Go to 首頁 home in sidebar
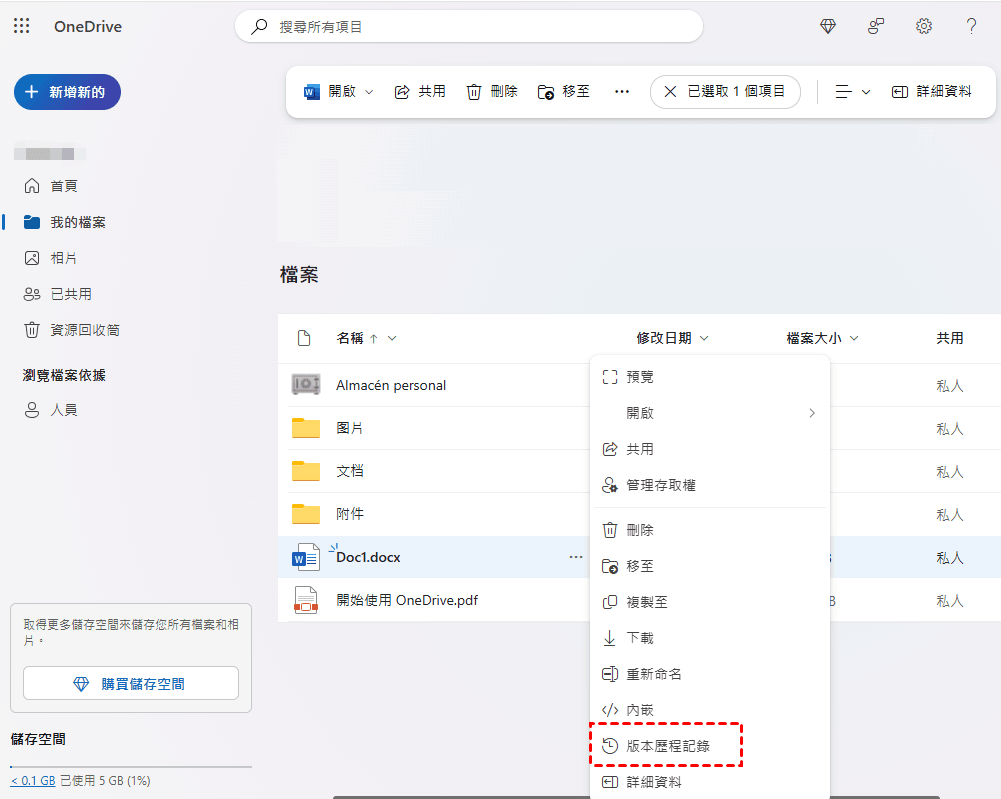 pos(51,186)
